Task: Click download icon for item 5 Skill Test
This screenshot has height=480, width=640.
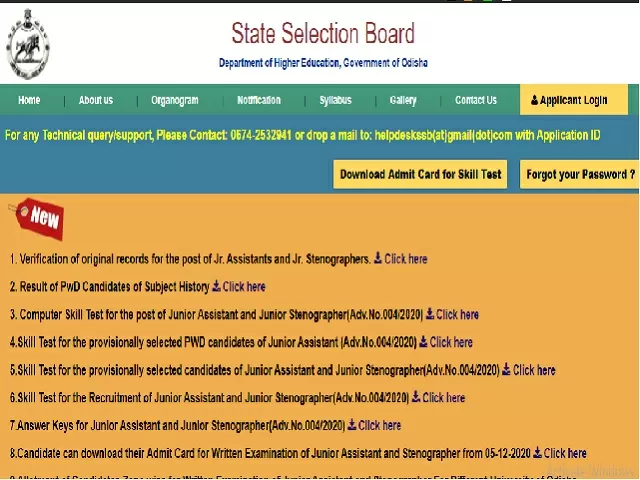Action: pyautogui.click(x=506, y=369)
